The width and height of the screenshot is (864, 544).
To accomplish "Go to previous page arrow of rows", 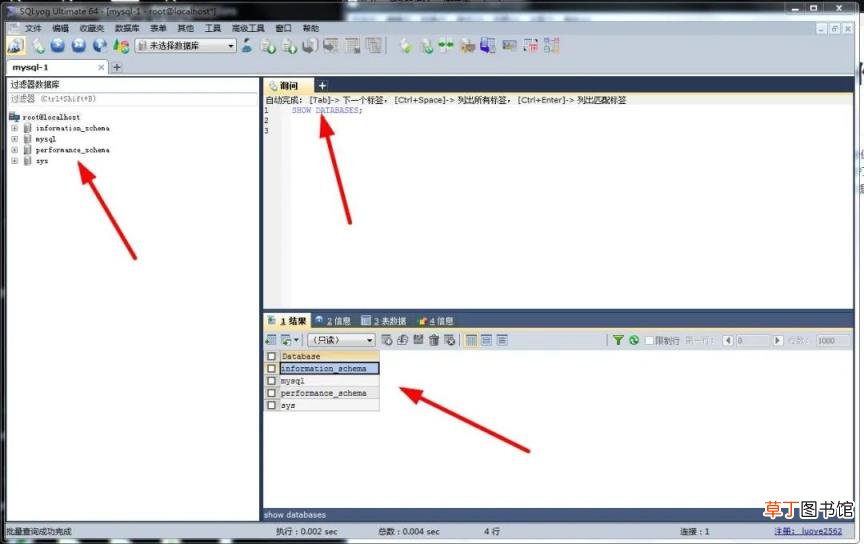I will pos(728,341).
